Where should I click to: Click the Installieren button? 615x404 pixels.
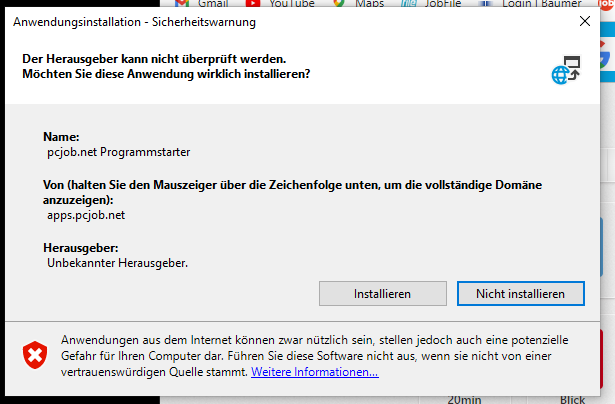382,293
